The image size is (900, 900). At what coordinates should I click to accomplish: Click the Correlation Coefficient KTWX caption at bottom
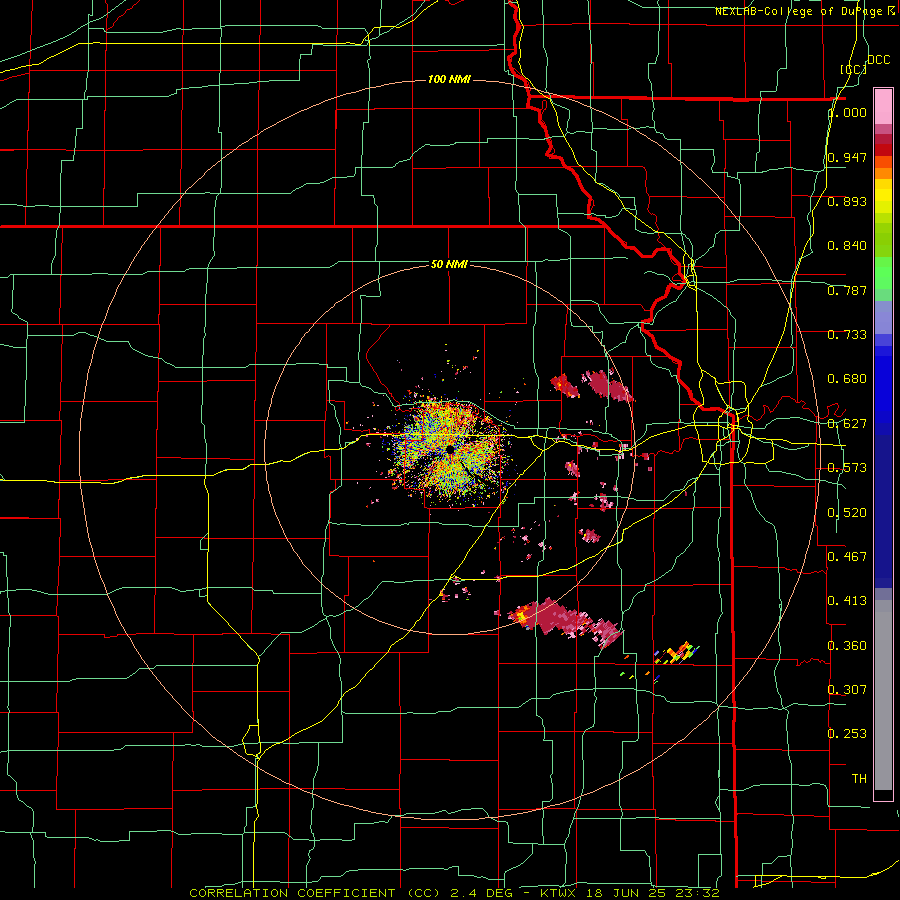point(455,893)
